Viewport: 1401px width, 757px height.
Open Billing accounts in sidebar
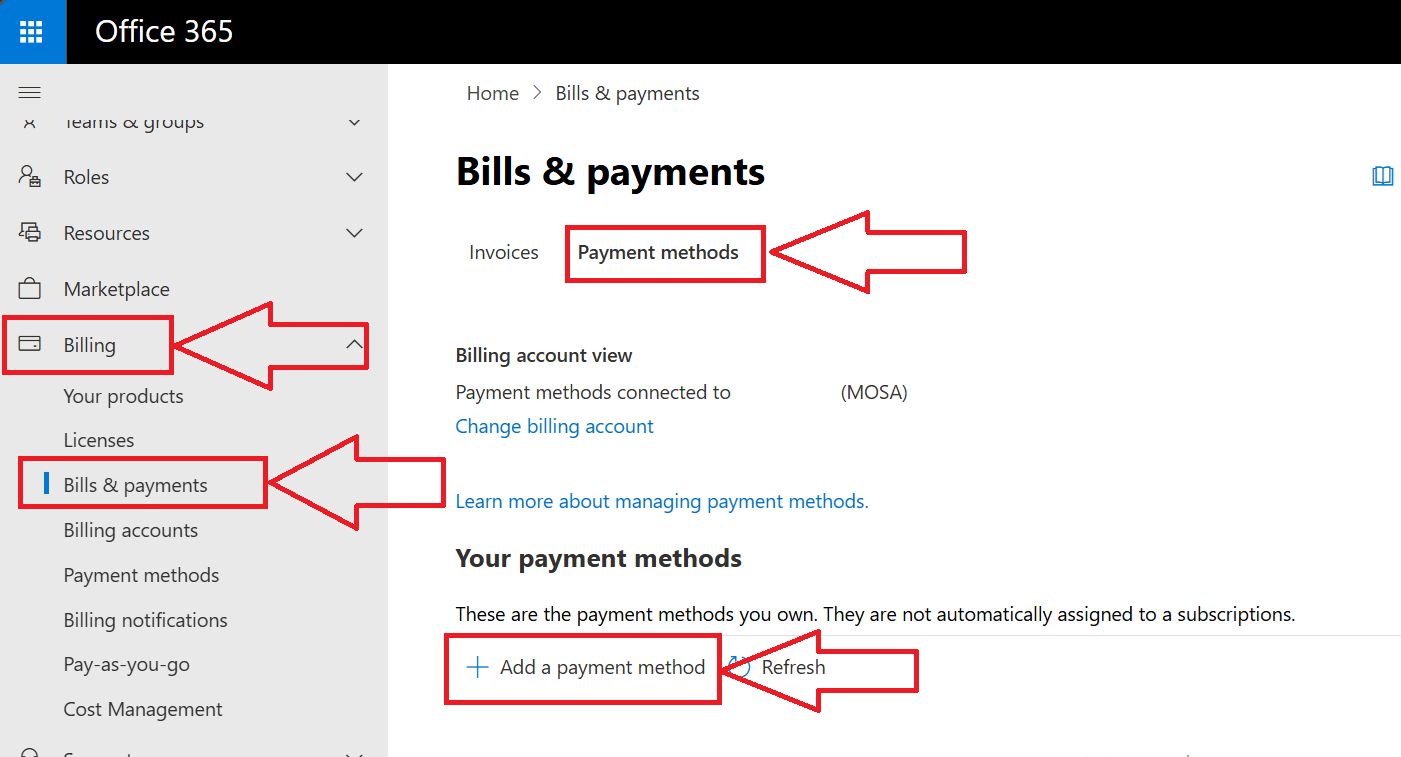click(131, 530)
